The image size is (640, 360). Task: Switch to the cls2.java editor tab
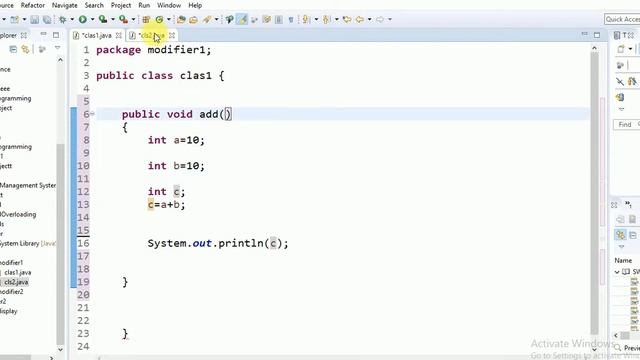tap(152, 36)
